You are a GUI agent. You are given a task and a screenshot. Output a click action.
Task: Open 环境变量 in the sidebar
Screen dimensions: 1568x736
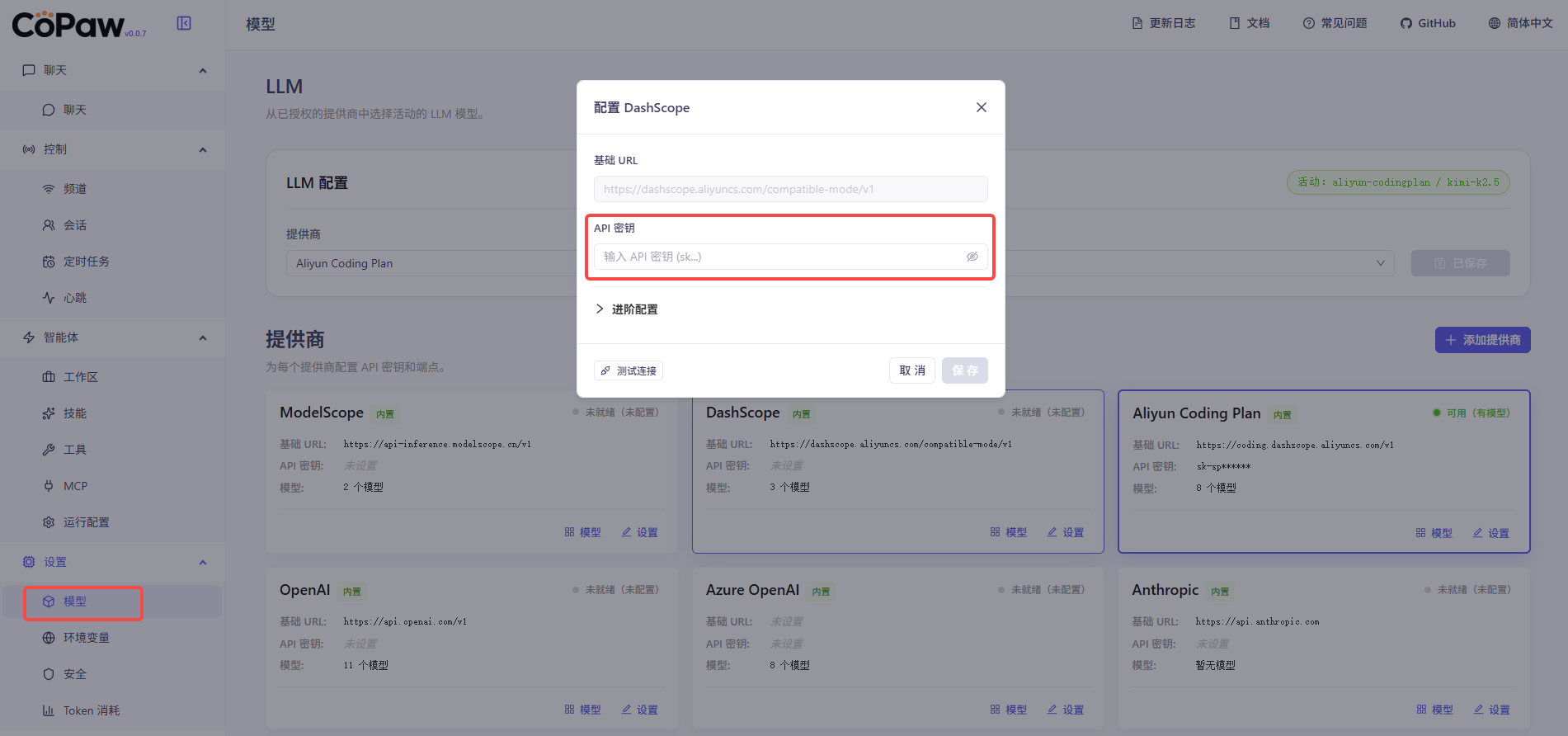(x=112, y=638)
